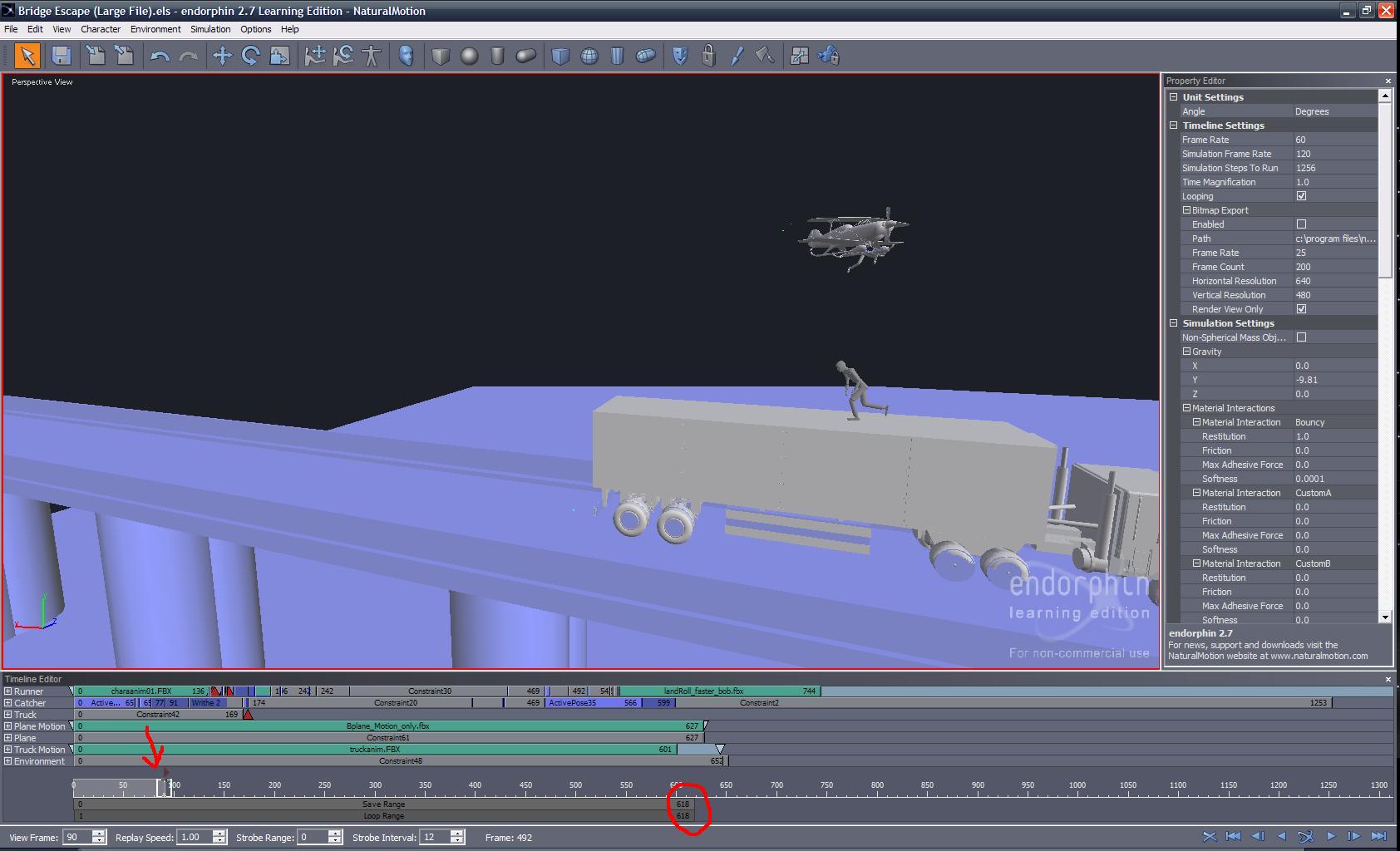This screenshot has width=1400, height=851.
Task: Click the Undo arrow icon
Action: [x=160, y=57]
